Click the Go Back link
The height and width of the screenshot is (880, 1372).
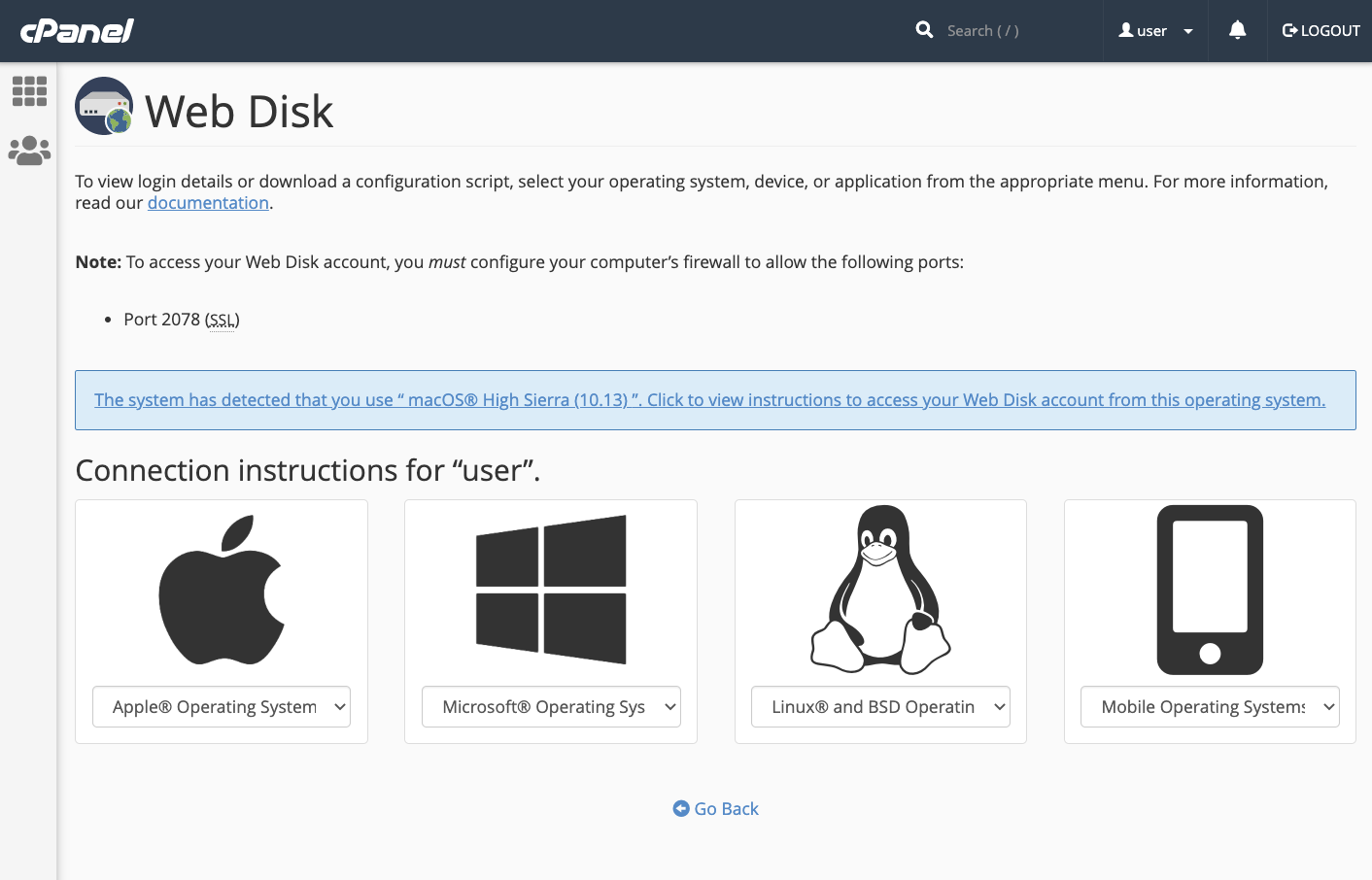(x=716, y=809)
